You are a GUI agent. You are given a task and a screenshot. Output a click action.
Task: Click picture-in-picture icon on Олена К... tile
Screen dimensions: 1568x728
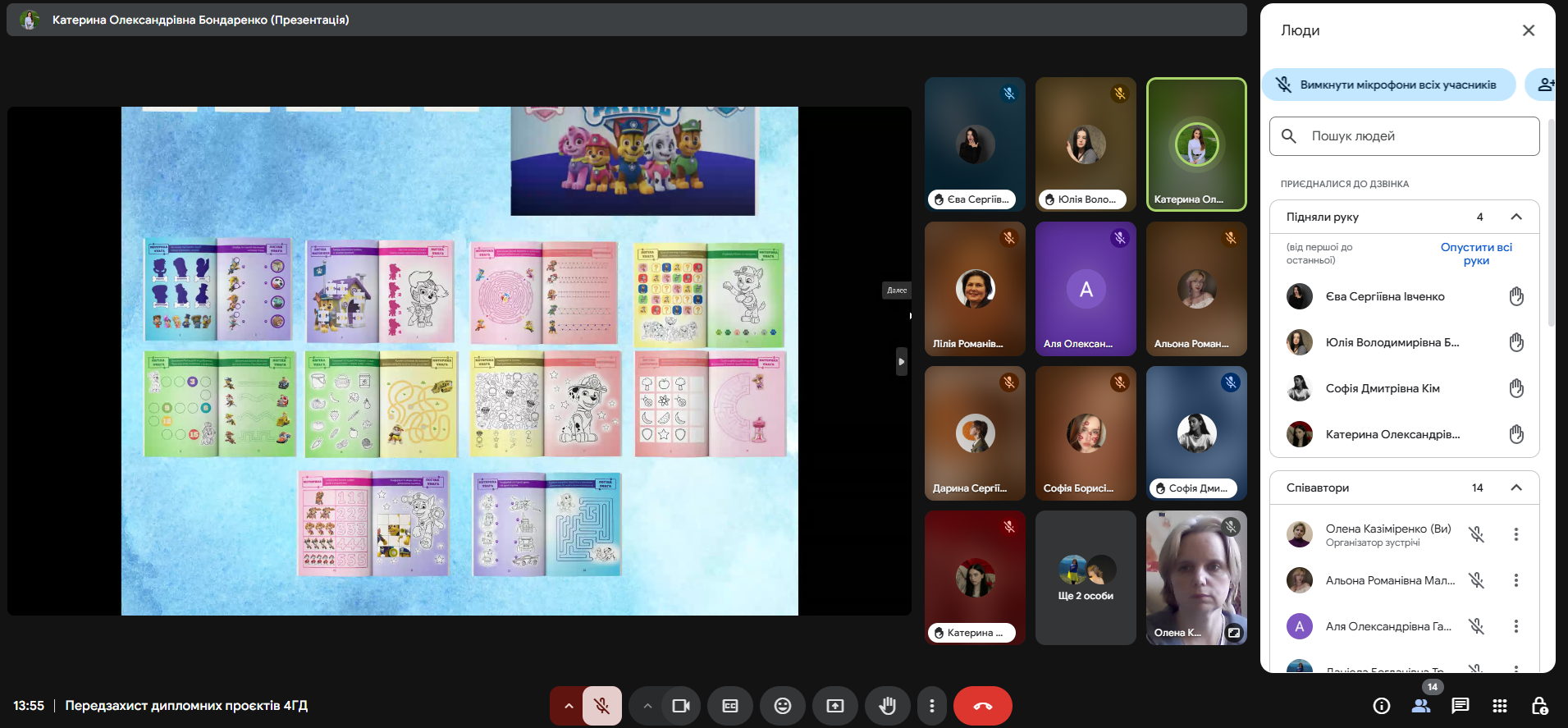(x=1234, y=633)
